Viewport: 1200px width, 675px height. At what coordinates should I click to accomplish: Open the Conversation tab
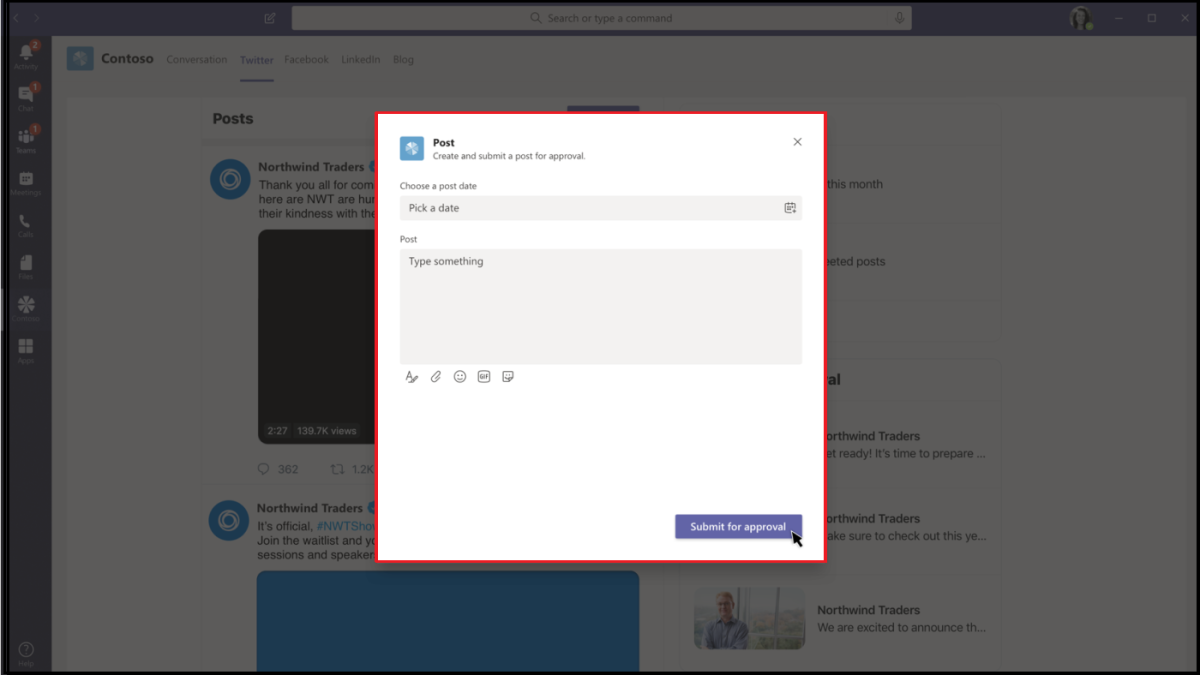coord(197,60)
